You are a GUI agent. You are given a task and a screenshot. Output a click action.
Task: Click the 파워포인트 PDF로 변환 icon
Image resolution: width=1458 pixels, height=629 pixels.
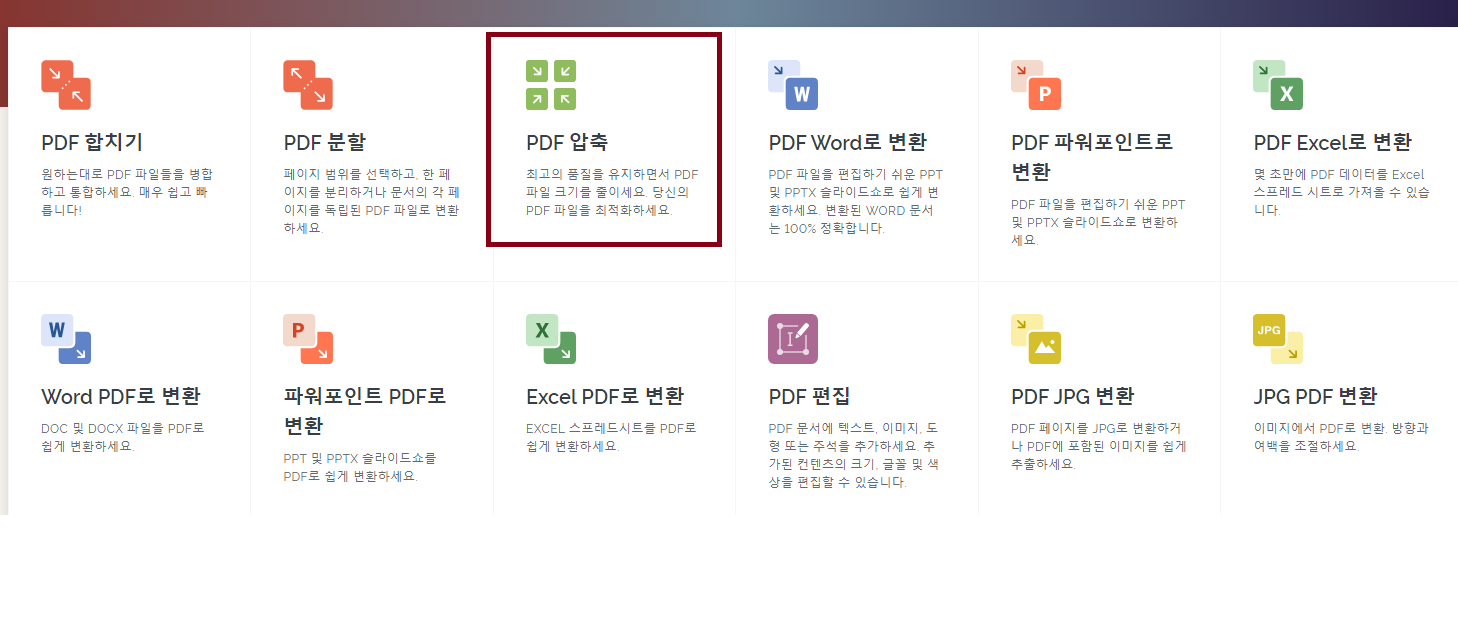(x=307, y=339)
